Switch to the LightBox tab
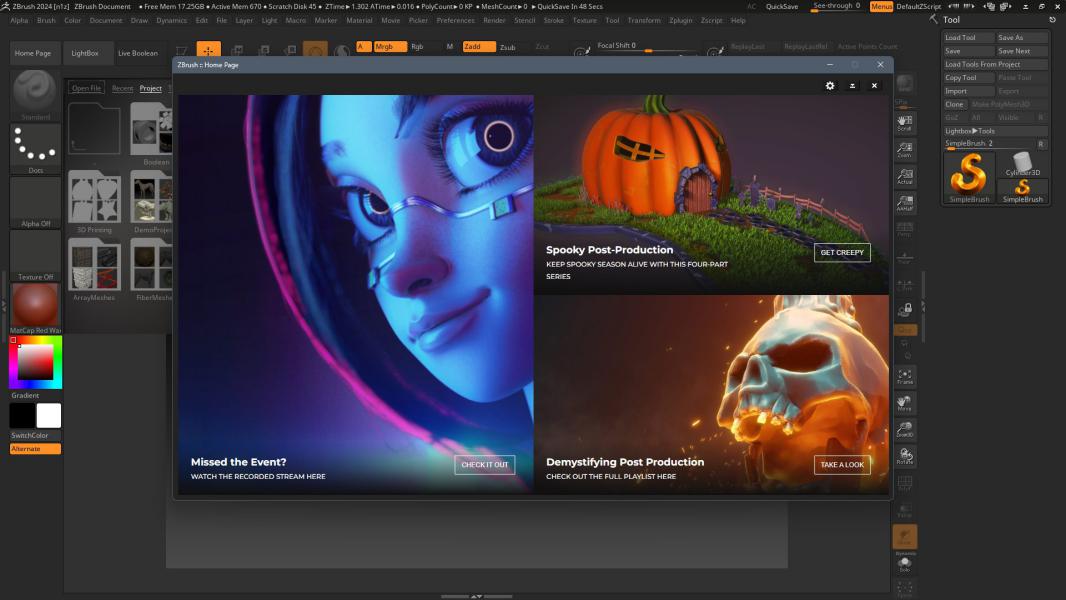Screen dimensions: 1066x600 (x=85, y=53)
